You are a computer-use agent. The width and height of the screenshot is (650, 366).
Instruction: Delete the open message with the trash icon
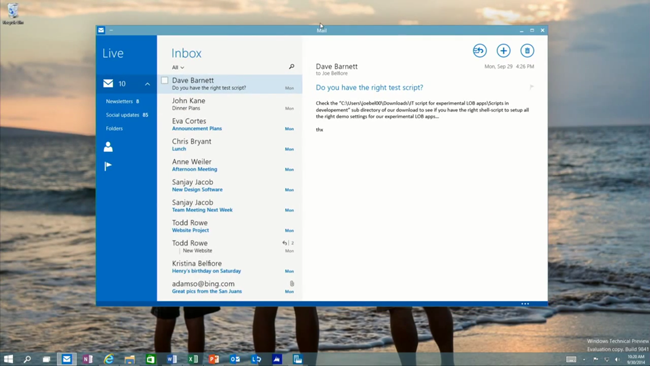(x=527, y=51)
